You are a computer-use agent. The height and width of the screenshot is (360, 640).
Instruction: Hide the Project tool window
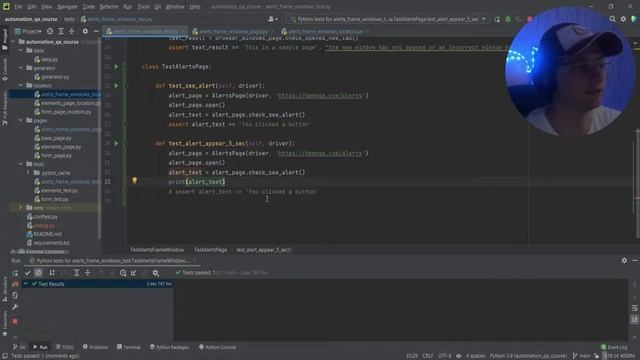click(96, 31)
